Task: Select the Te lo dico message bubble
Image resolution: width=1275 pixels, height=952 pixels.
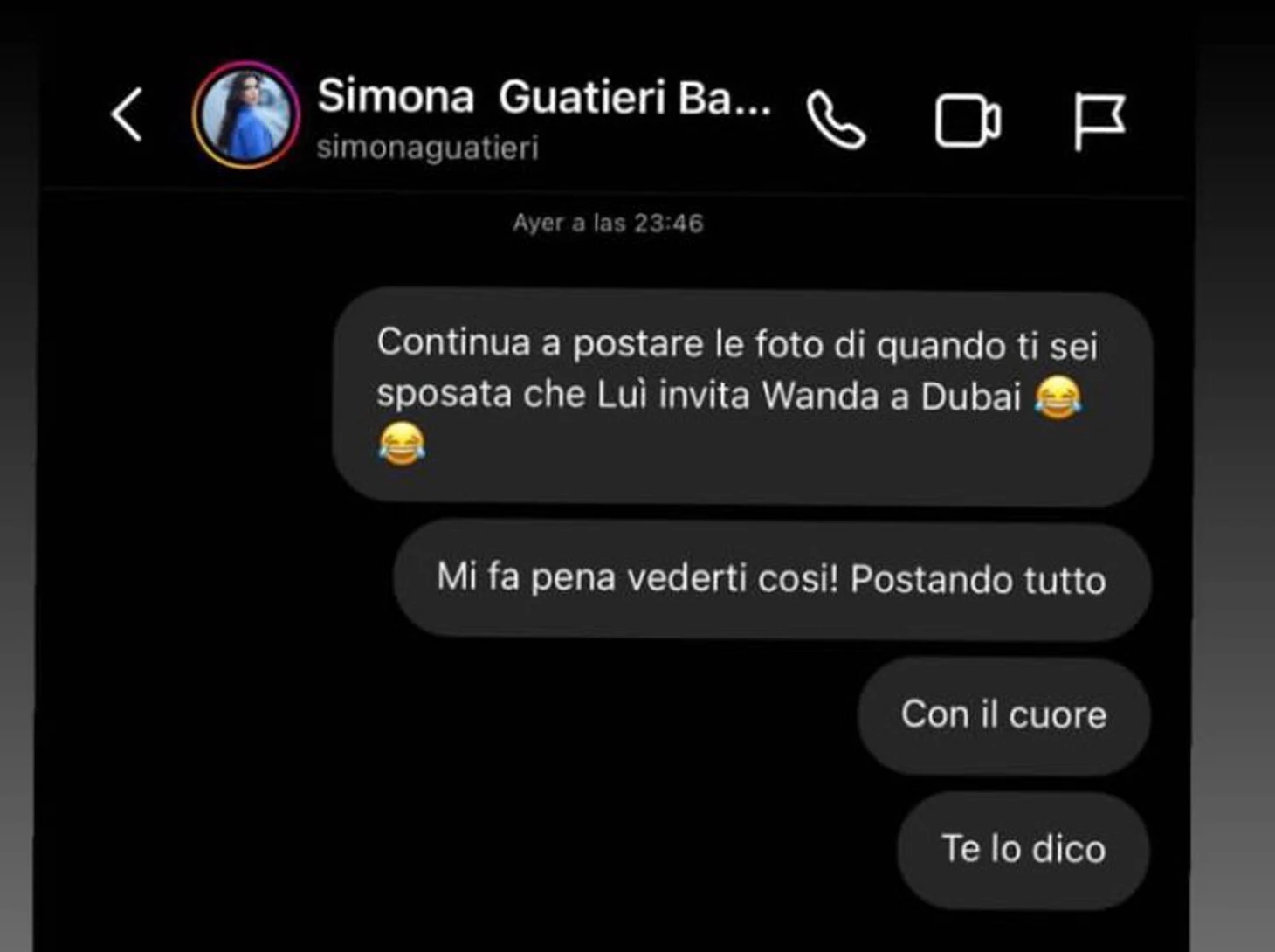Action: point(1023,849)
